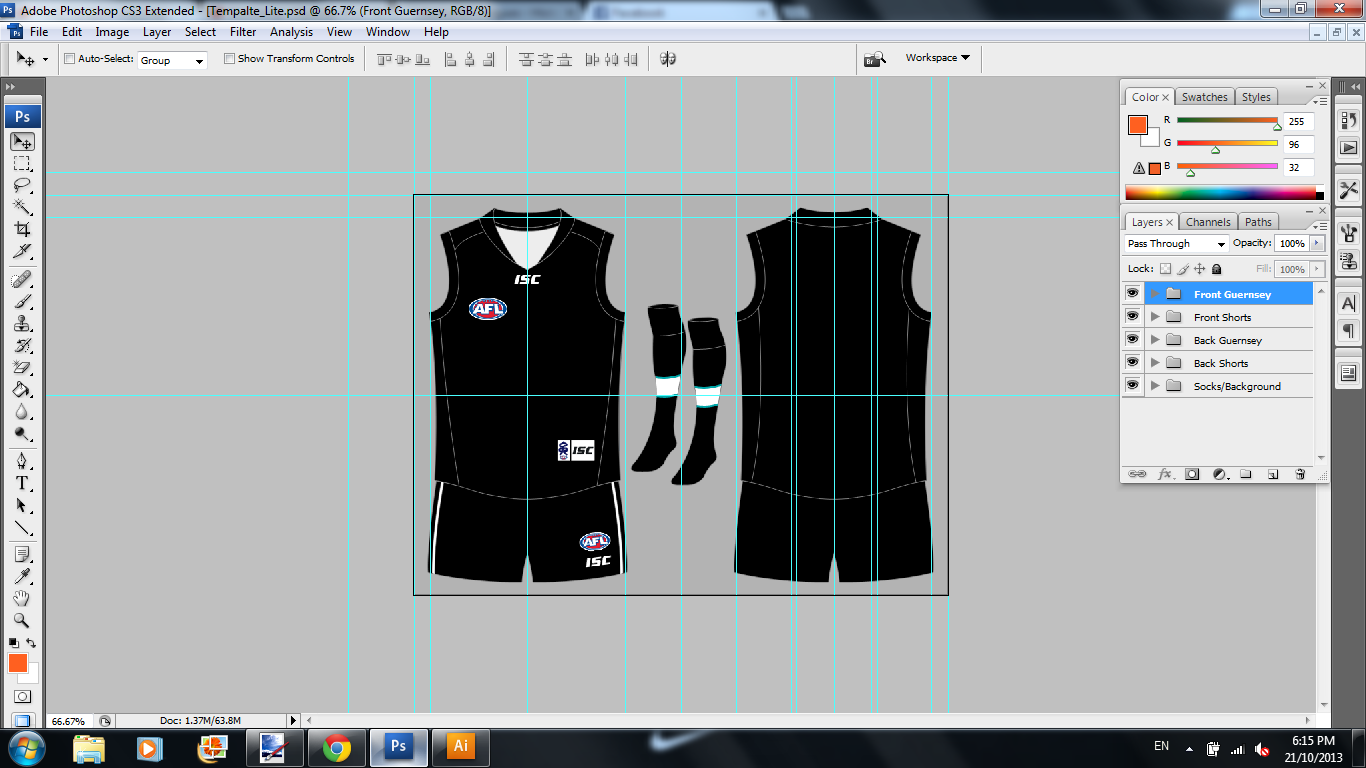
Task: Open the Pass Through blend mode dropdown
Action: point(1176,244)
